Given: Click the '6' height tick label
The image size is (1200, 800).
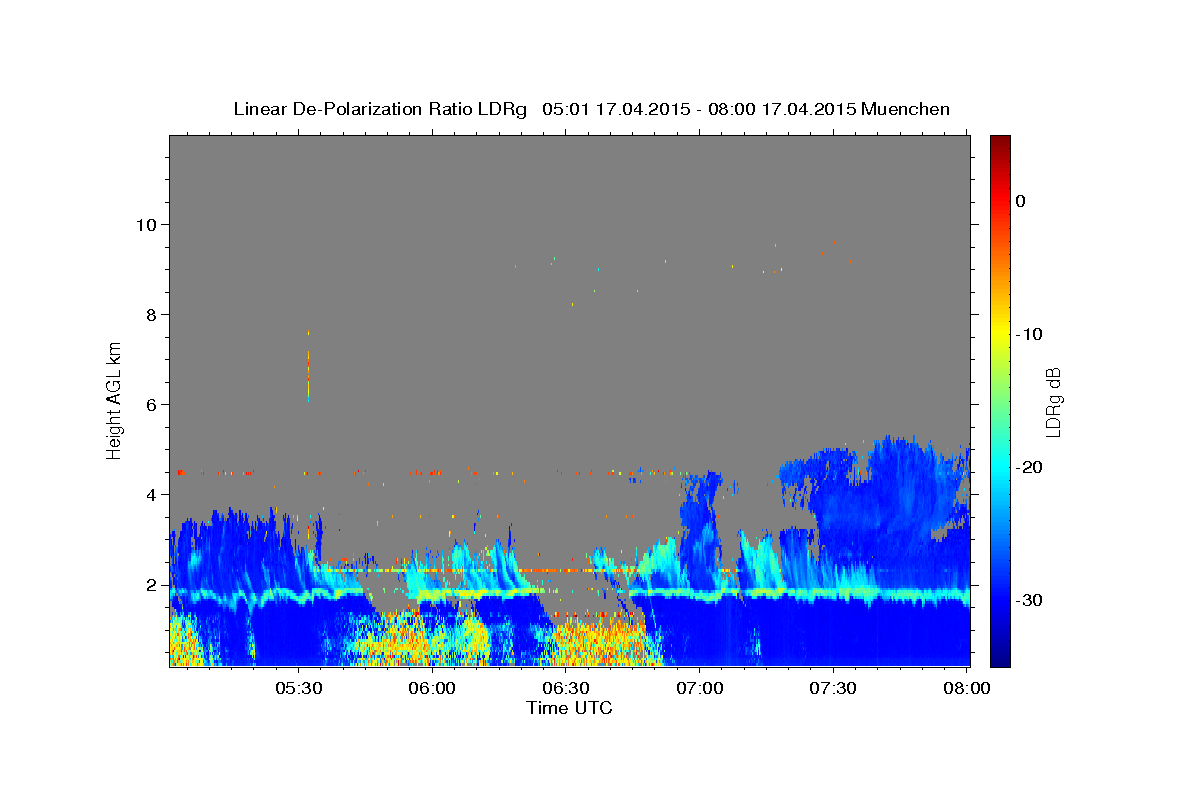Looking at the screenshot, I should tap(152, 404).
